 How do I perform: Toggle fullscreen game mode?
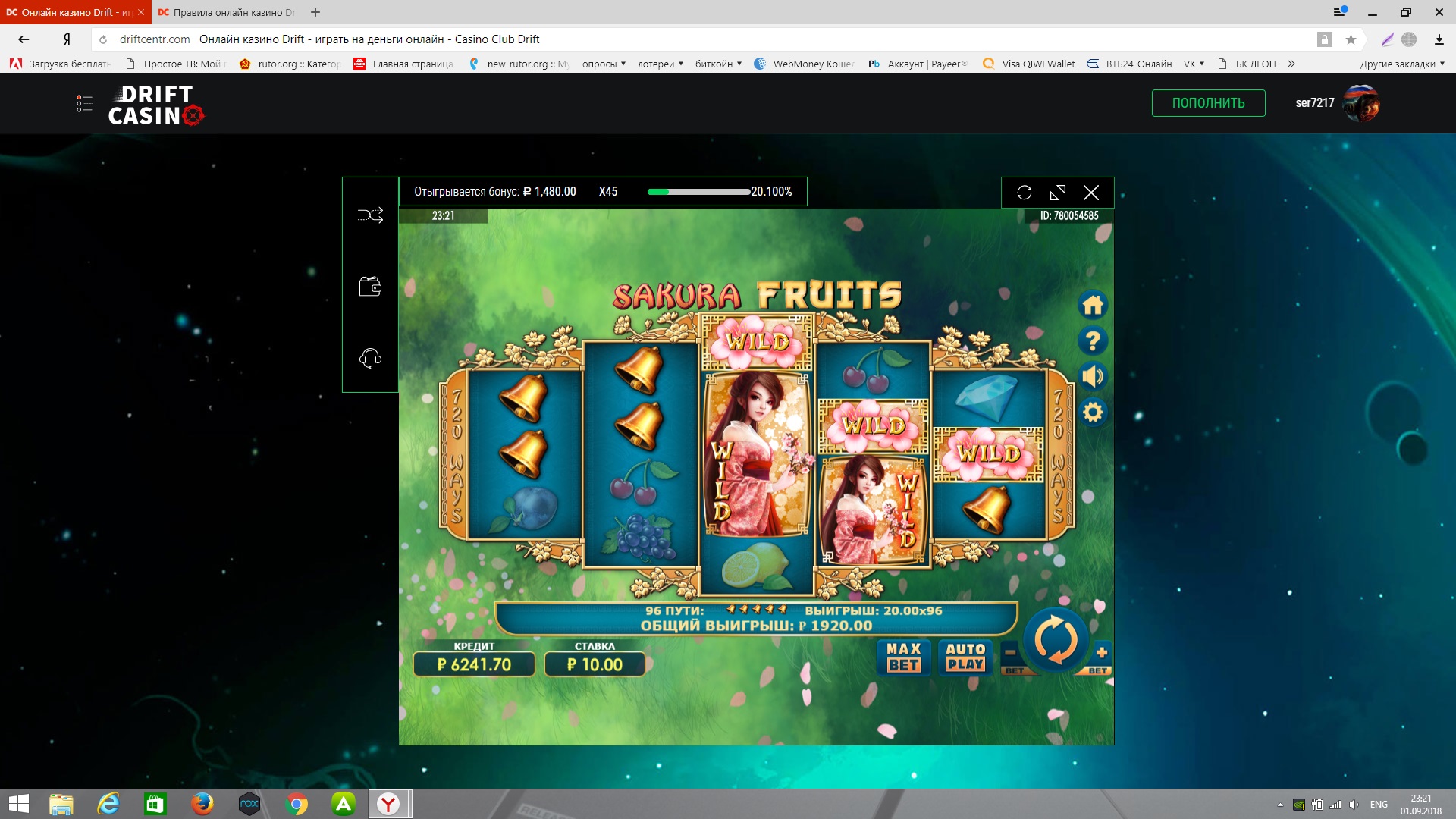[1058, 193]
